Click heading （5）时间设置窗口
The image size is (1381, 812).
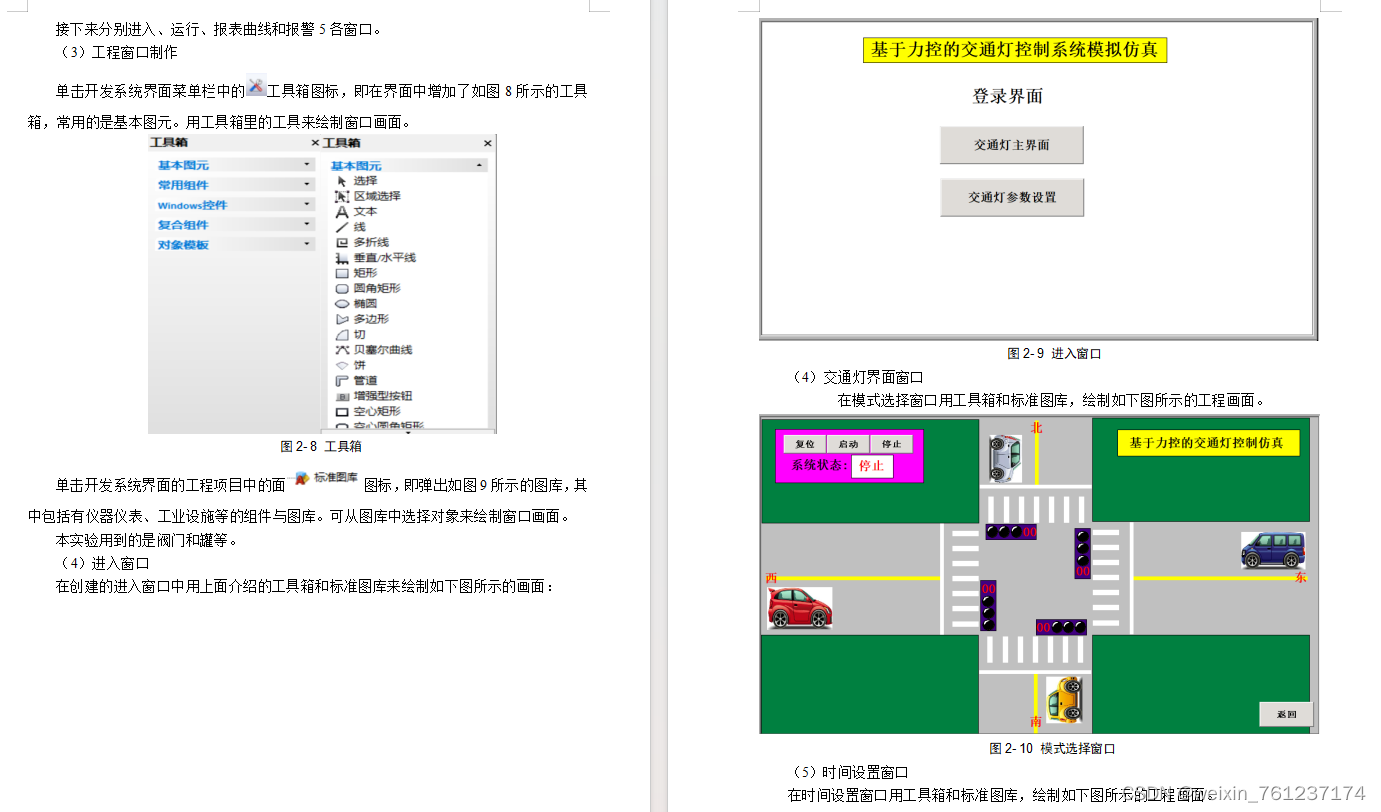(848, 772)
